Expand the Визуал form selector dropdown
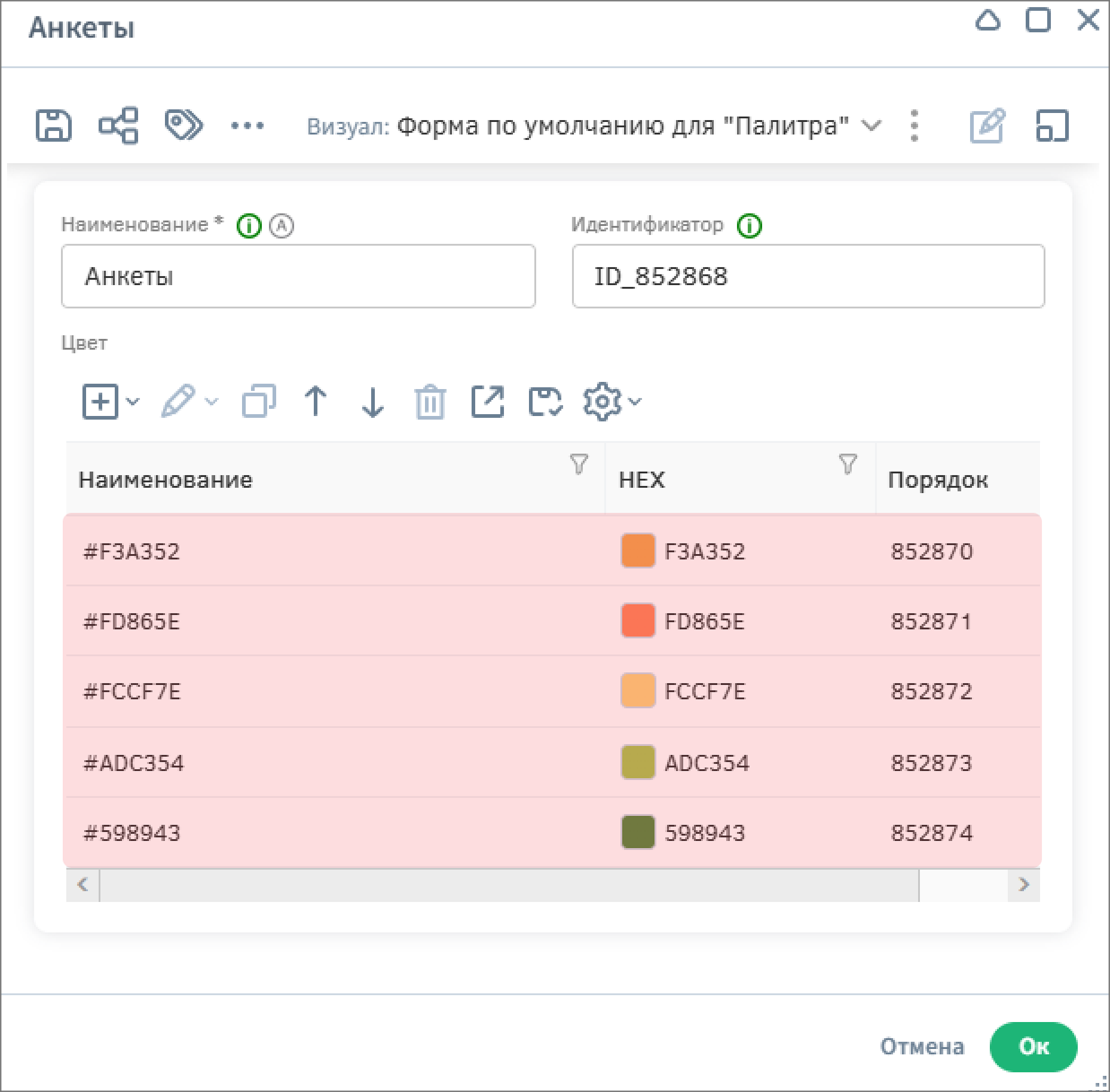Image resolution: width=1110 pixels, height=1092 pixels. point(871,126)
